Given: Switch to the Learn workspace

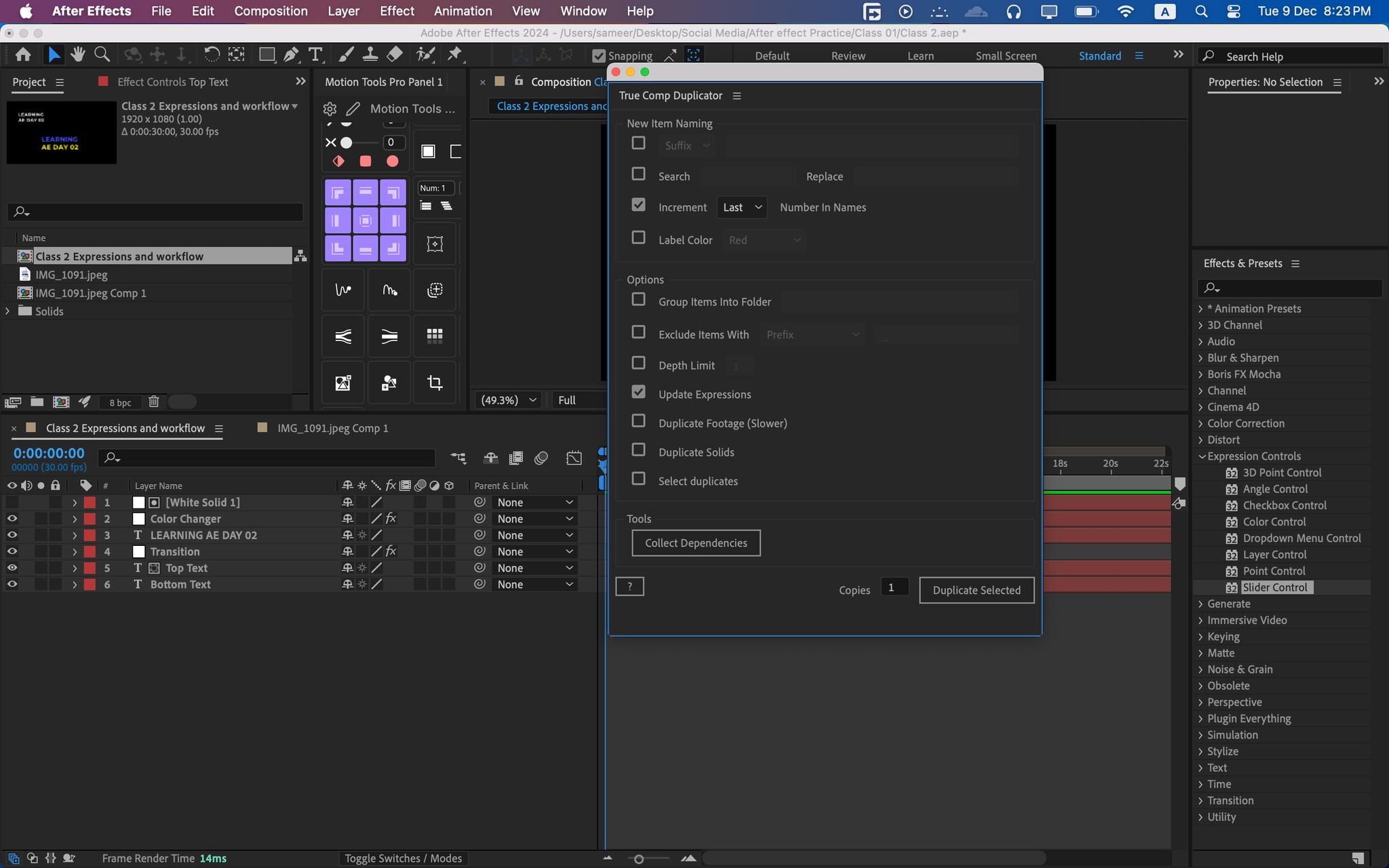Looking at the screenshot, I should coord(920,56).
